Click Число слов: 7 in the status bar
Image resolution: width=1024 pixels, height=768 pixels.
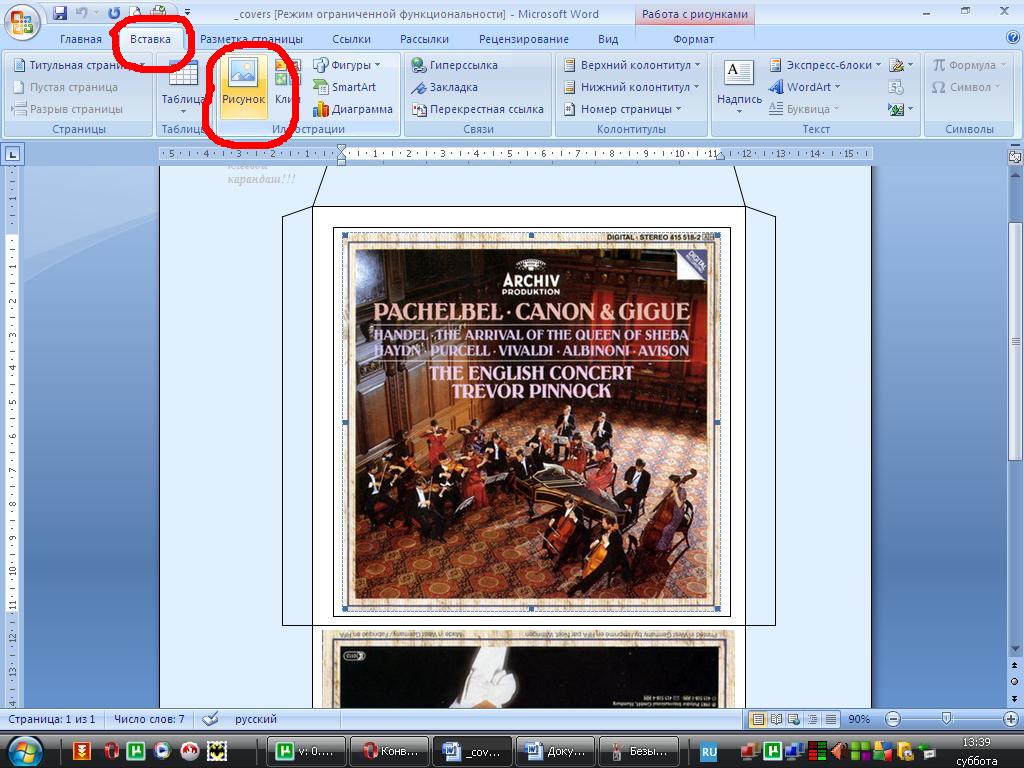click(149, 719)
